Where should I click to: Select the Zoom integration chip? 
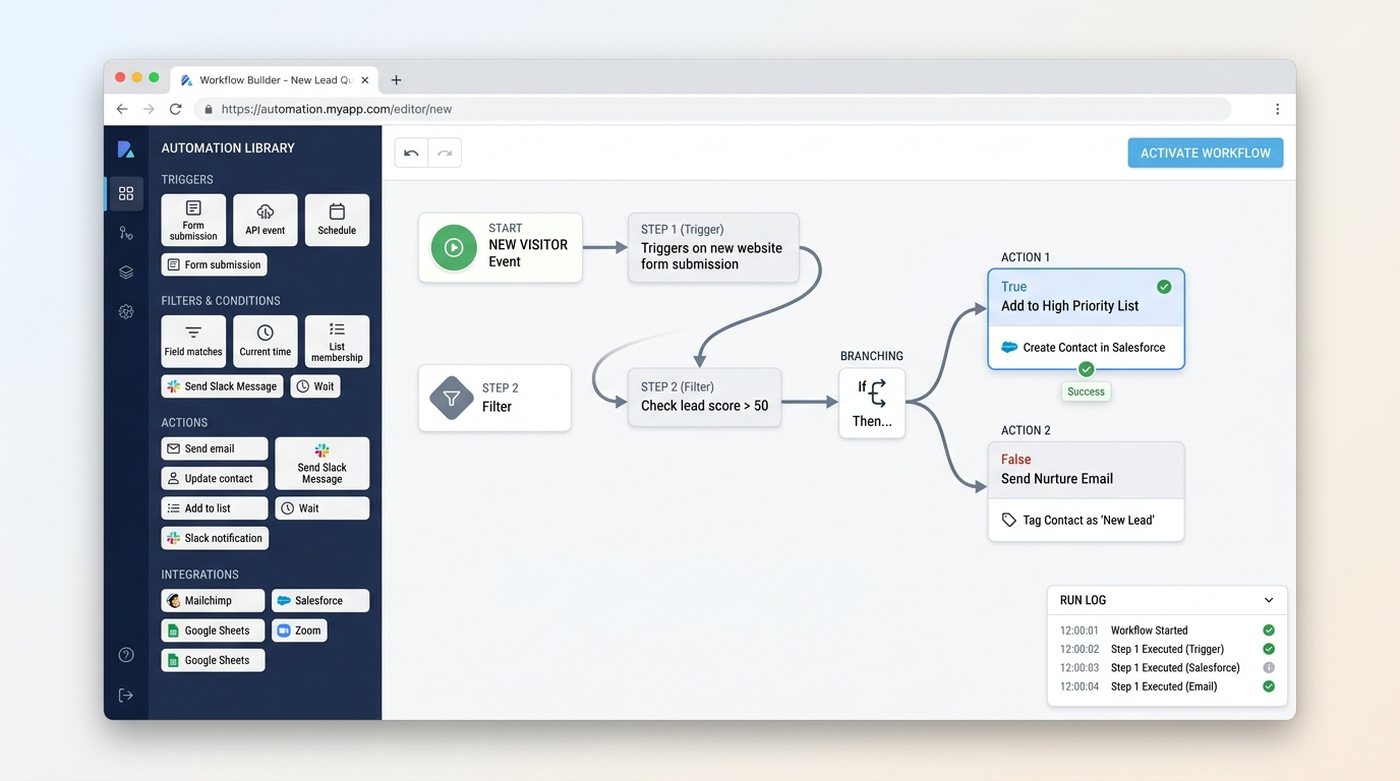[x=299, y=631]
